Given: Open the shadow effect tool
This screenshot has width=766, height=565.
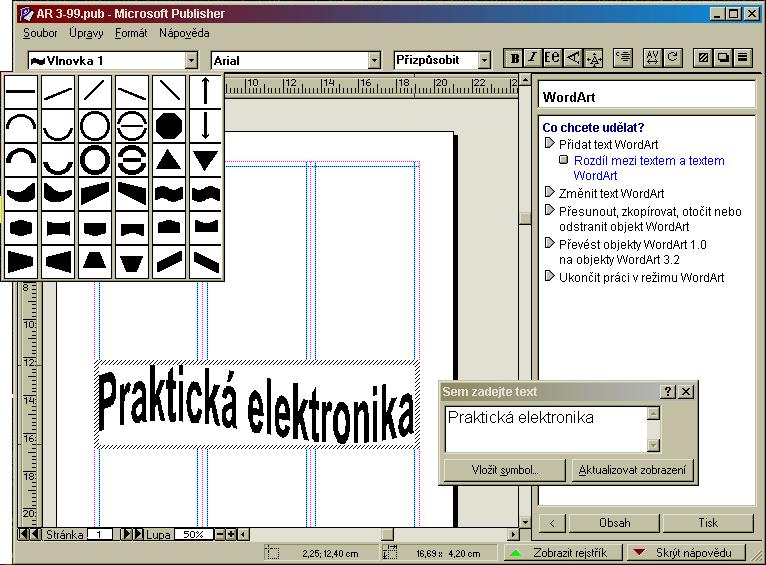Looking at the screenshot, I should point(723,58).
